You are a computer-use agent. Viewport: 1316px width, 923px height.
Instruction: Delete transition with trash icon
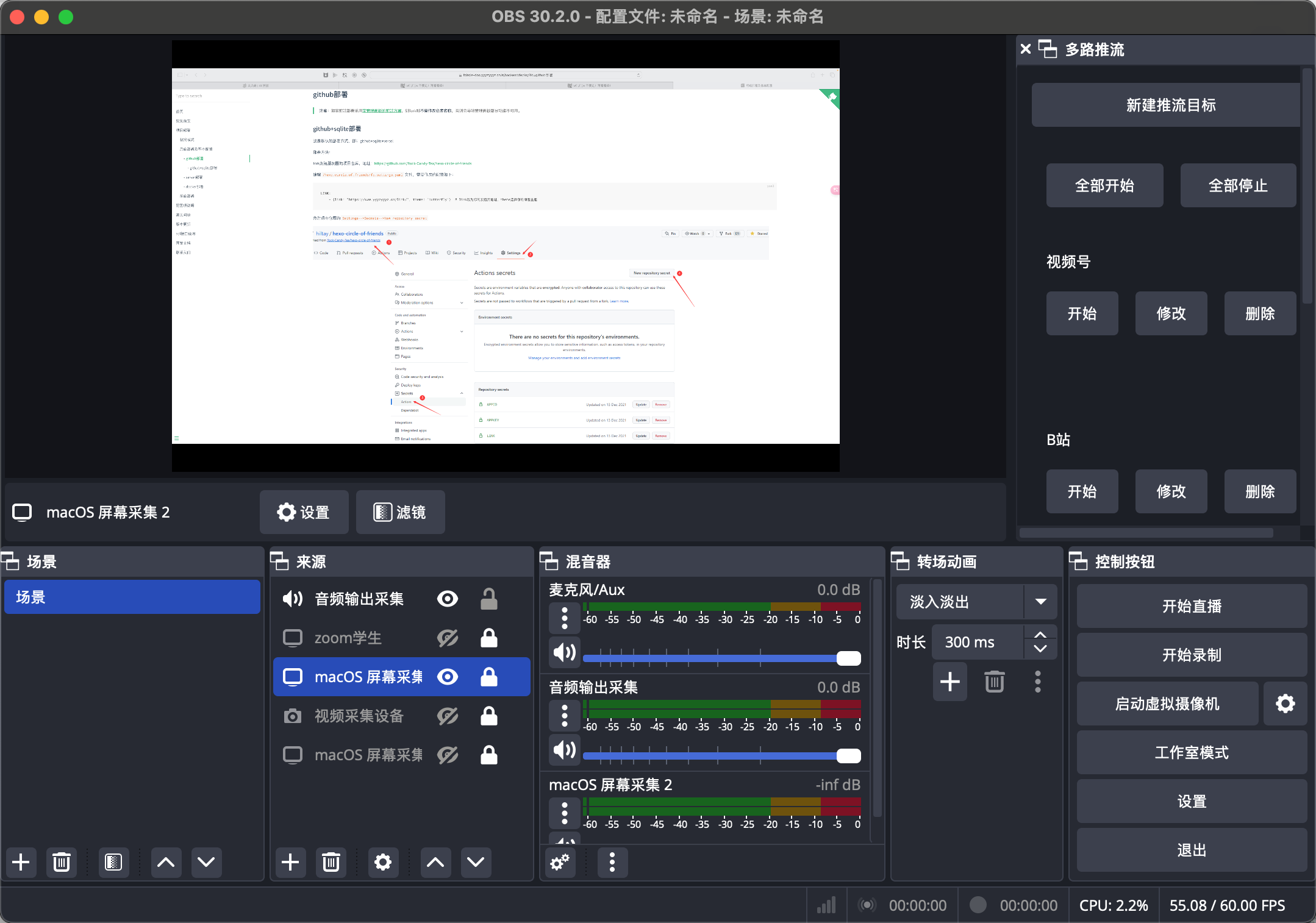[x=995, y=682]
